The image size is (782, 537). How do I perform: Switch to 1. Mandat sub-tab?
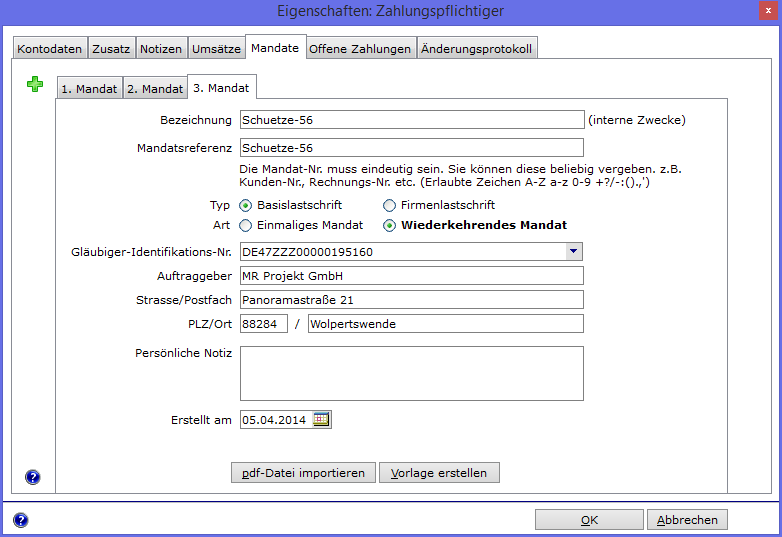(89, 88)
